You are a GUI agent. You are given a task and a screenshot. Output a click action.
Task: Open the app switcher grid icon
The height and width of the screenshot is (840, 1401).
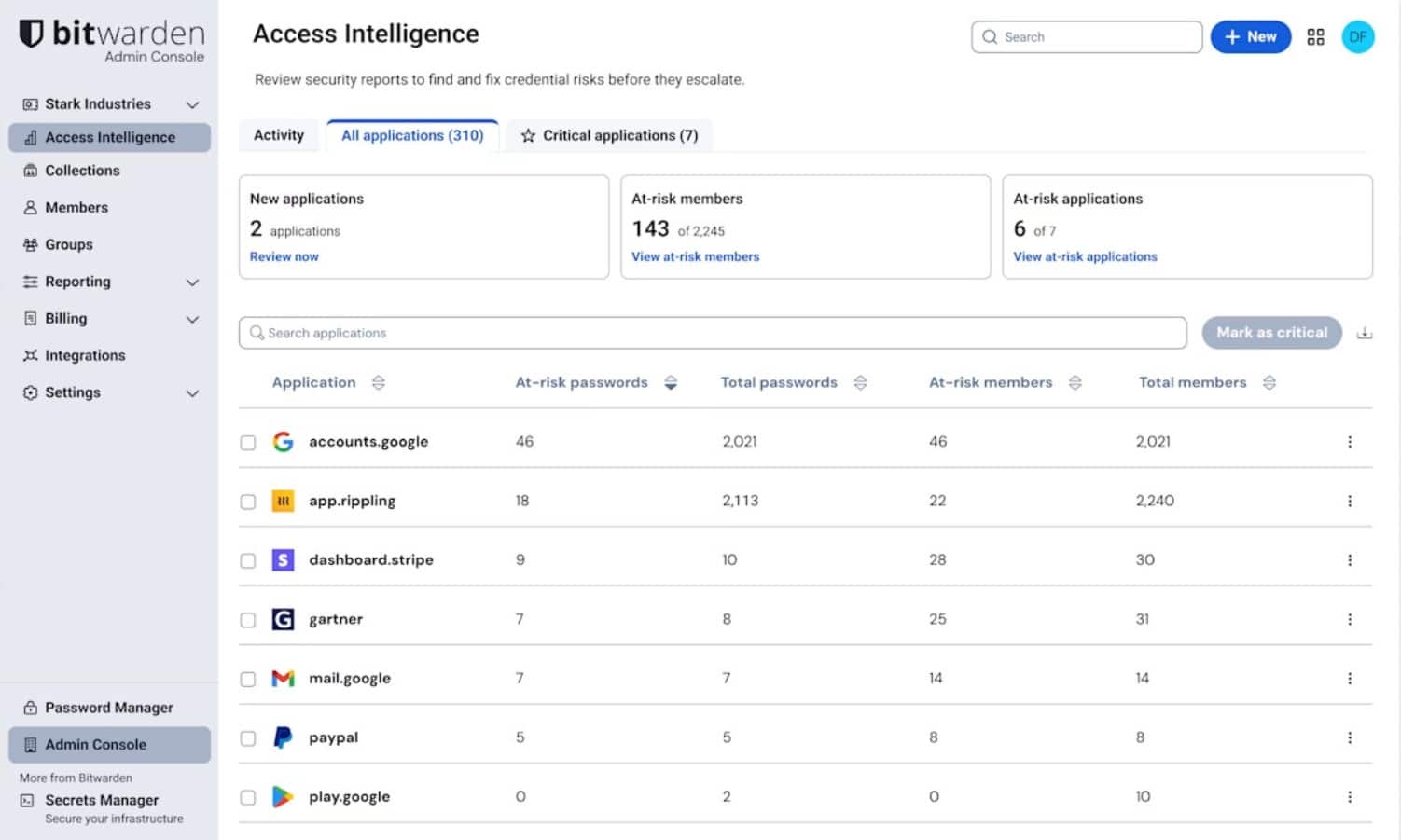tap(1315, 37)
